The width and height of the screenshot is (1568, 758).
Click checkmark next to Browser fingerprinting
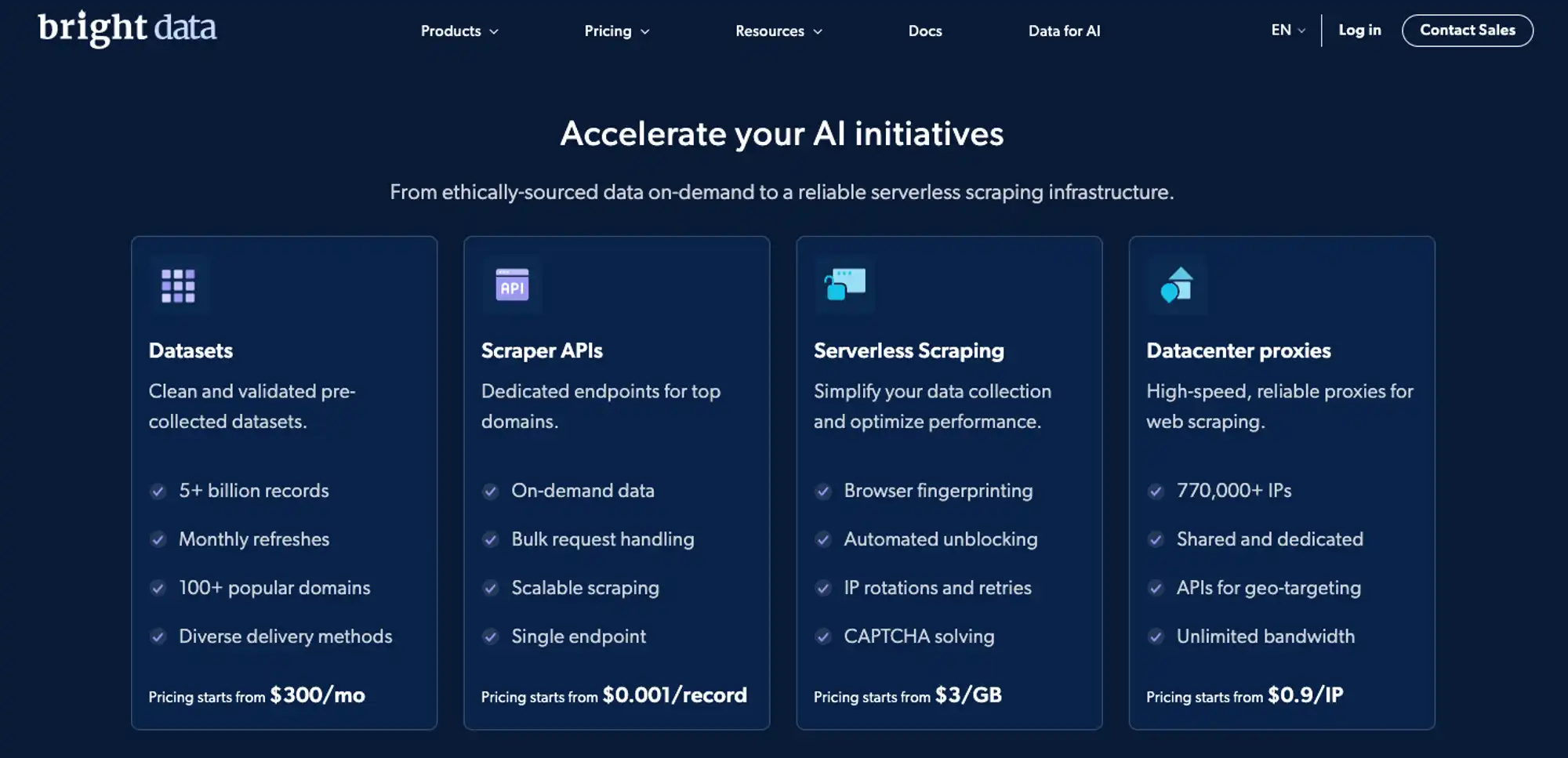(823, 491)
